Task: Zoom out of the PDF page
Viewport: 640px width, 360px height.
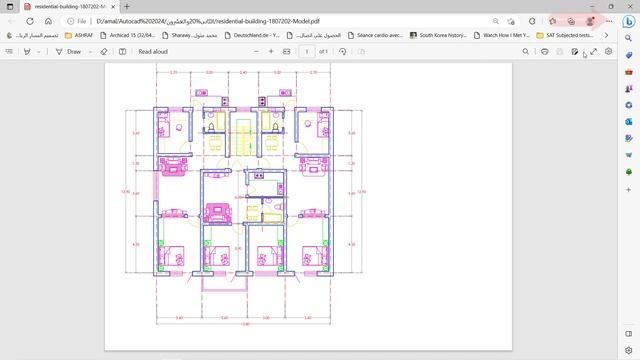Action: 256,51
